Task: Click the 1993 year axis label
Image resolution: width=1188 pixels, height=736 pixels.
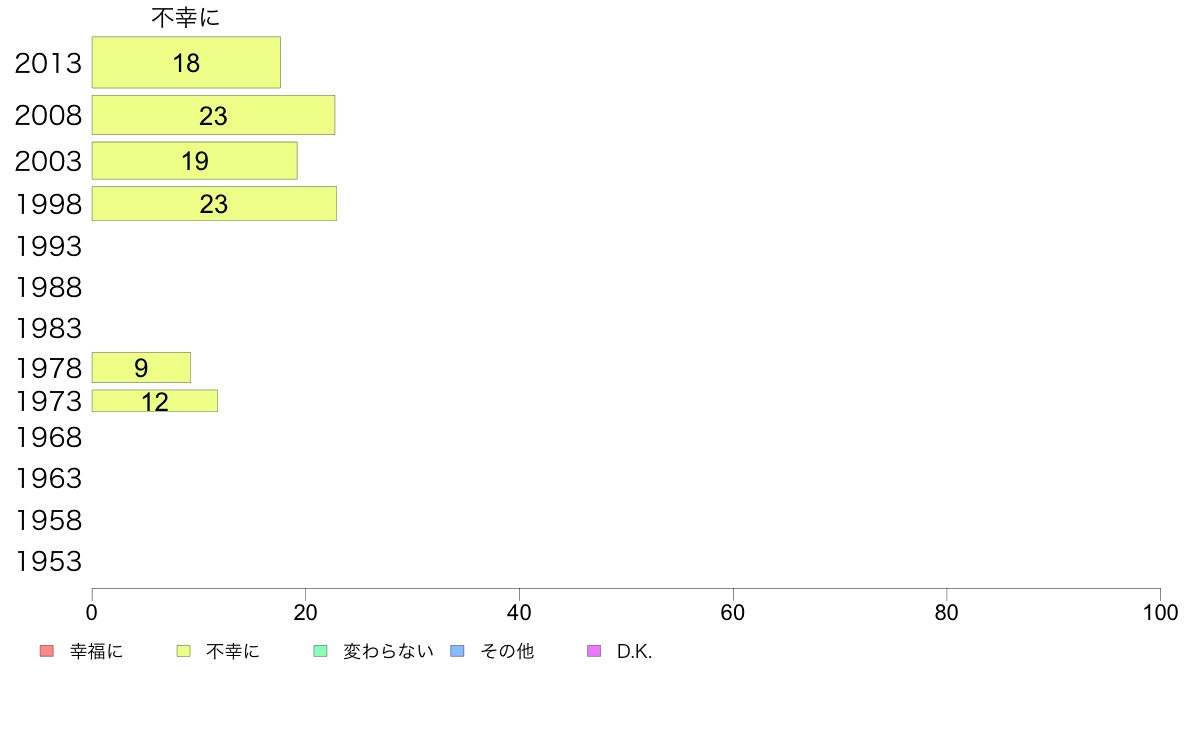Action: click(48, 246)
